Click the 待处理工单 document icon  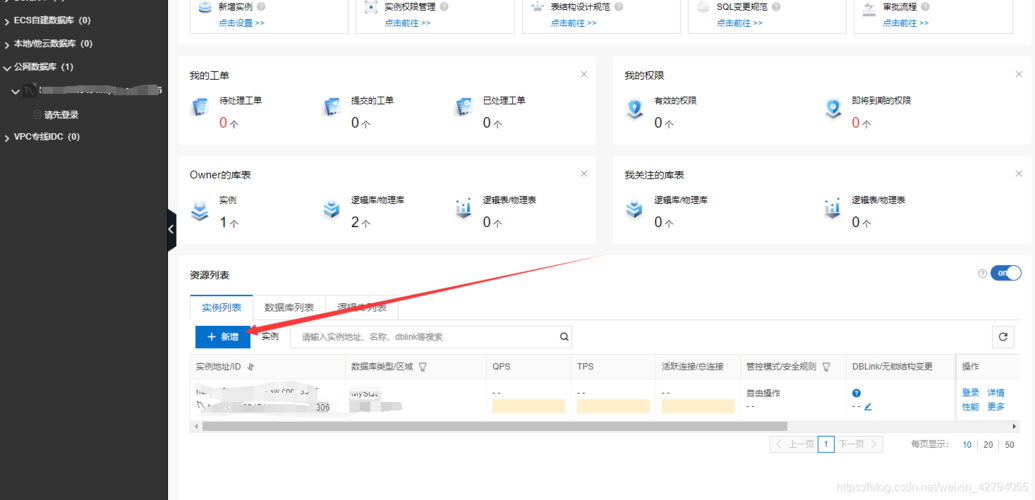(x=199, y=108)
